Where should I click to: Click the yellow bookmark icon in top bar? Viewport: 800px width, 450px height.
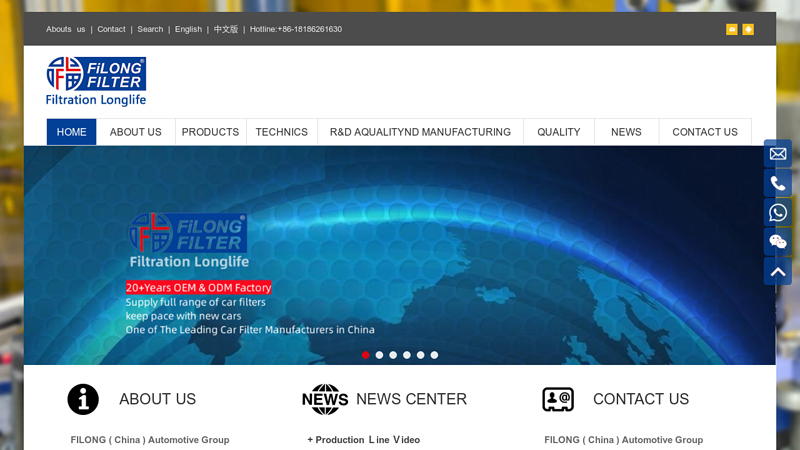(x=748, y=30)
